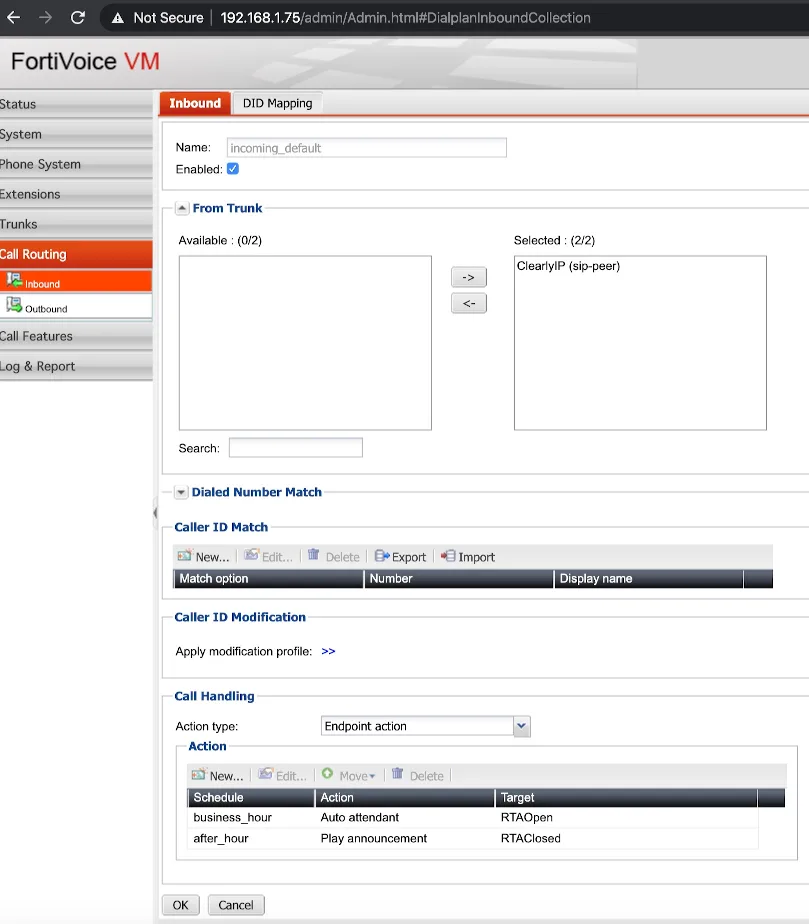The image size is (809, 924).
Task: Click Edit icon in the Action toolbar
Action: (266, 774)
